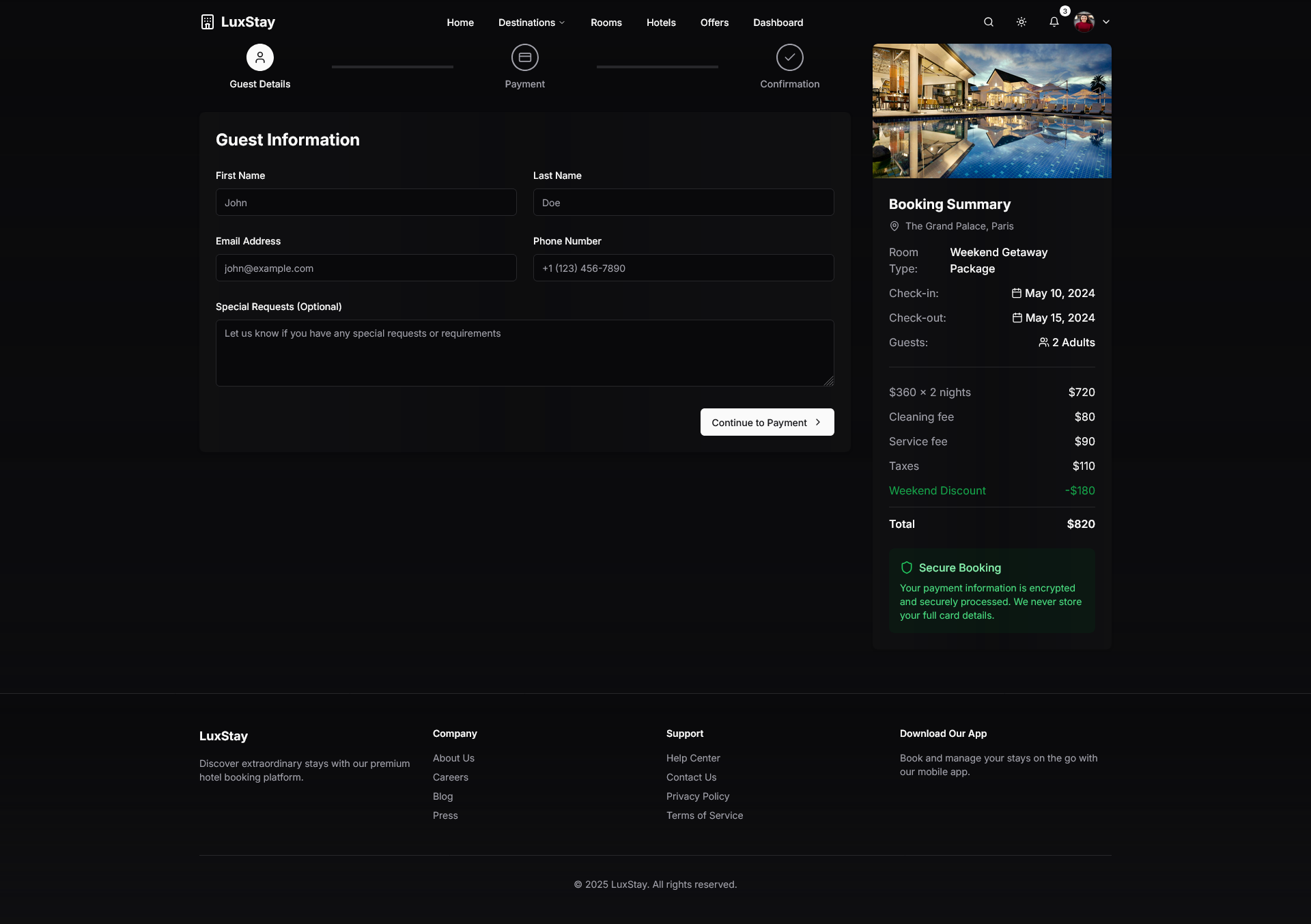This screenshot has width=1311, height=924.
Task: Click the First Name input field
Action: (366, 202)
